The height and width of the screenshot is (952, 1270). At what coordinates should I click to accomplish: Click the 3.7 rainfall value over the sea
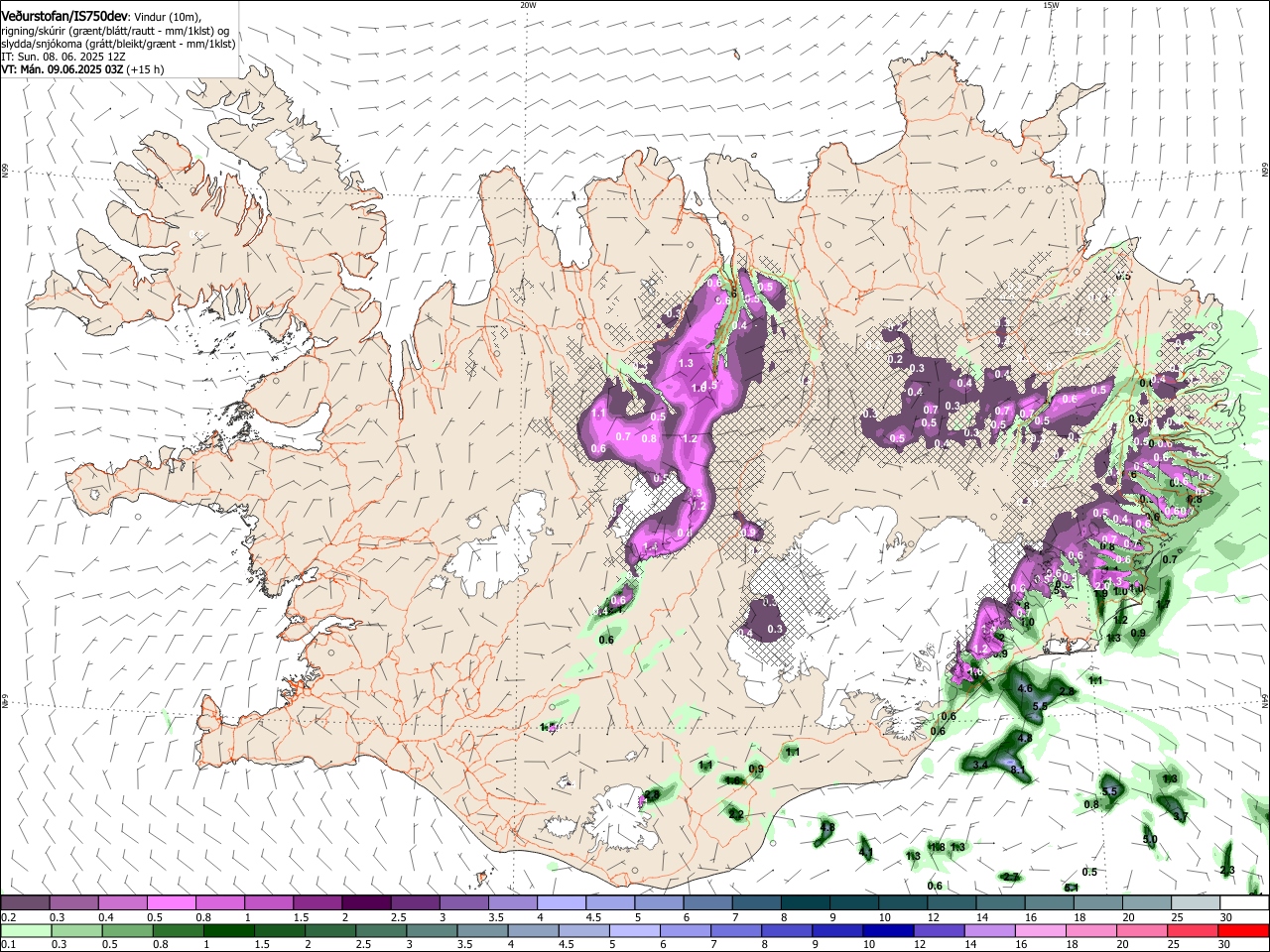(x=1181, y=816)
